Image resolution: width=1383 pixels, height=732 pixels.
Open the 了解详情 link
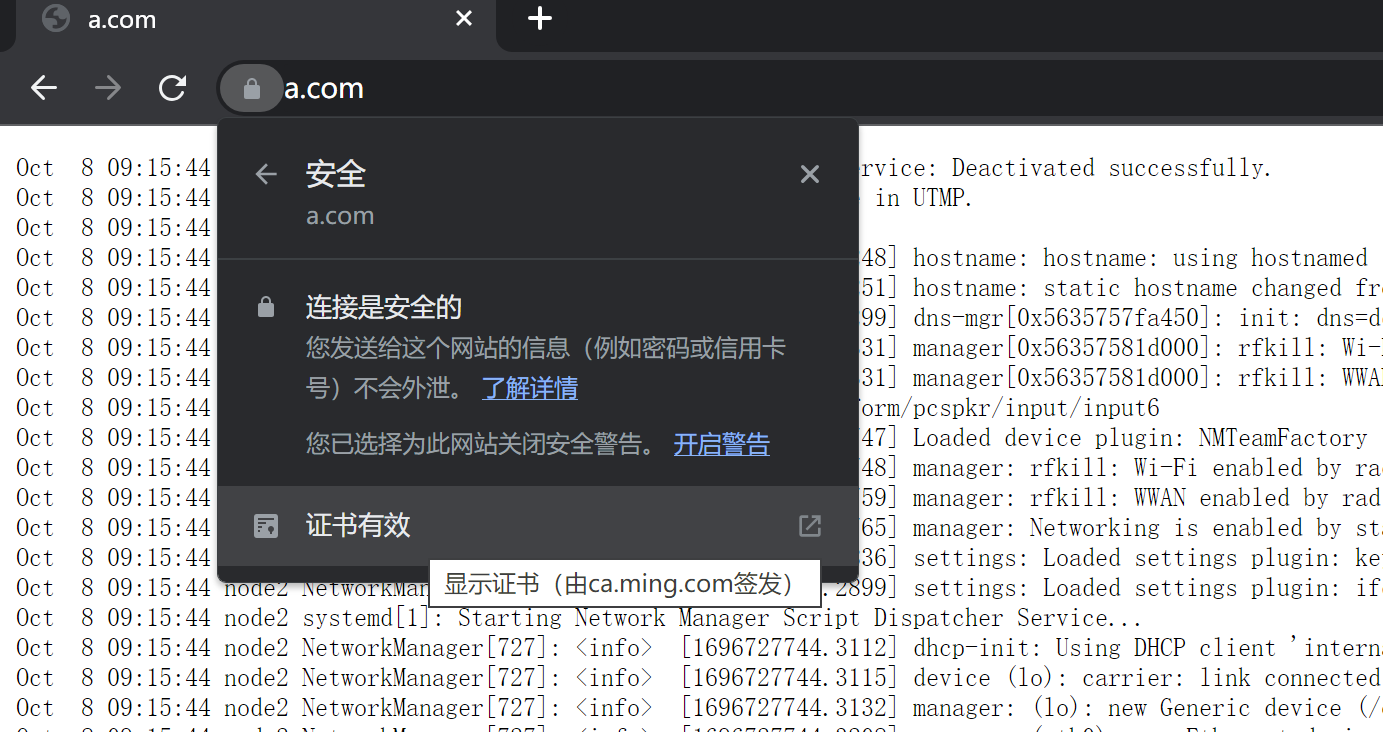(x=530, y=388)
